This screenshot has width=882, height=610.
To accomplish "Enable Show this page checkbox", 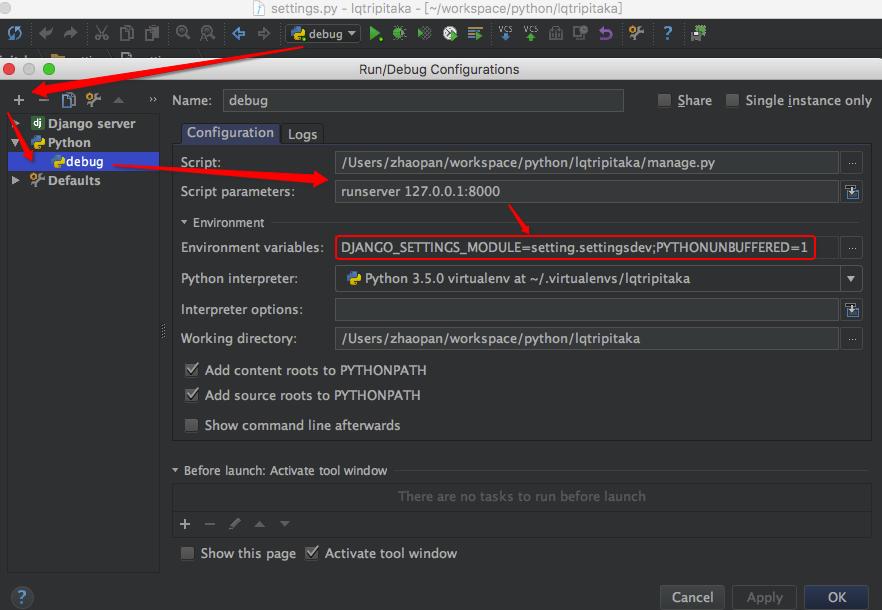I will [187, 553].
